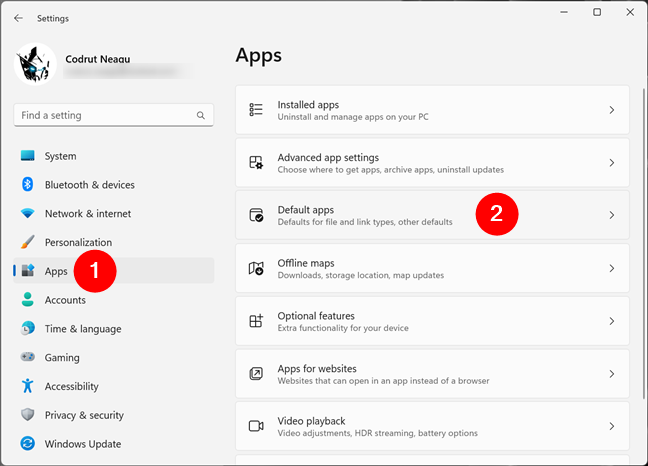
Task: Open the System settings category
Action: 114,156
